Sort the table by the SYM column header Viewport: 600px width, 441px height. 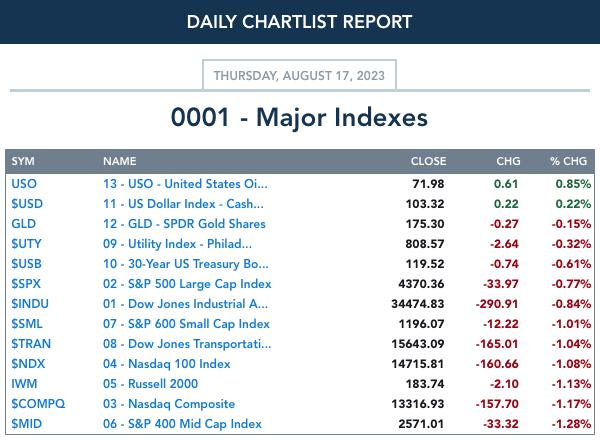pyautogui.click(x=23, y=161)
